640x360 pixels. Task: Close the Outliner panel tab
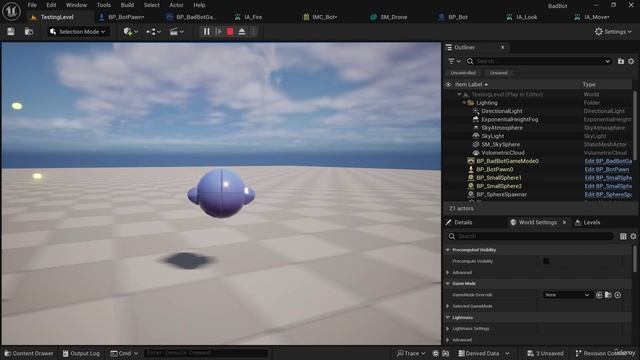click(x=502, y=47)
